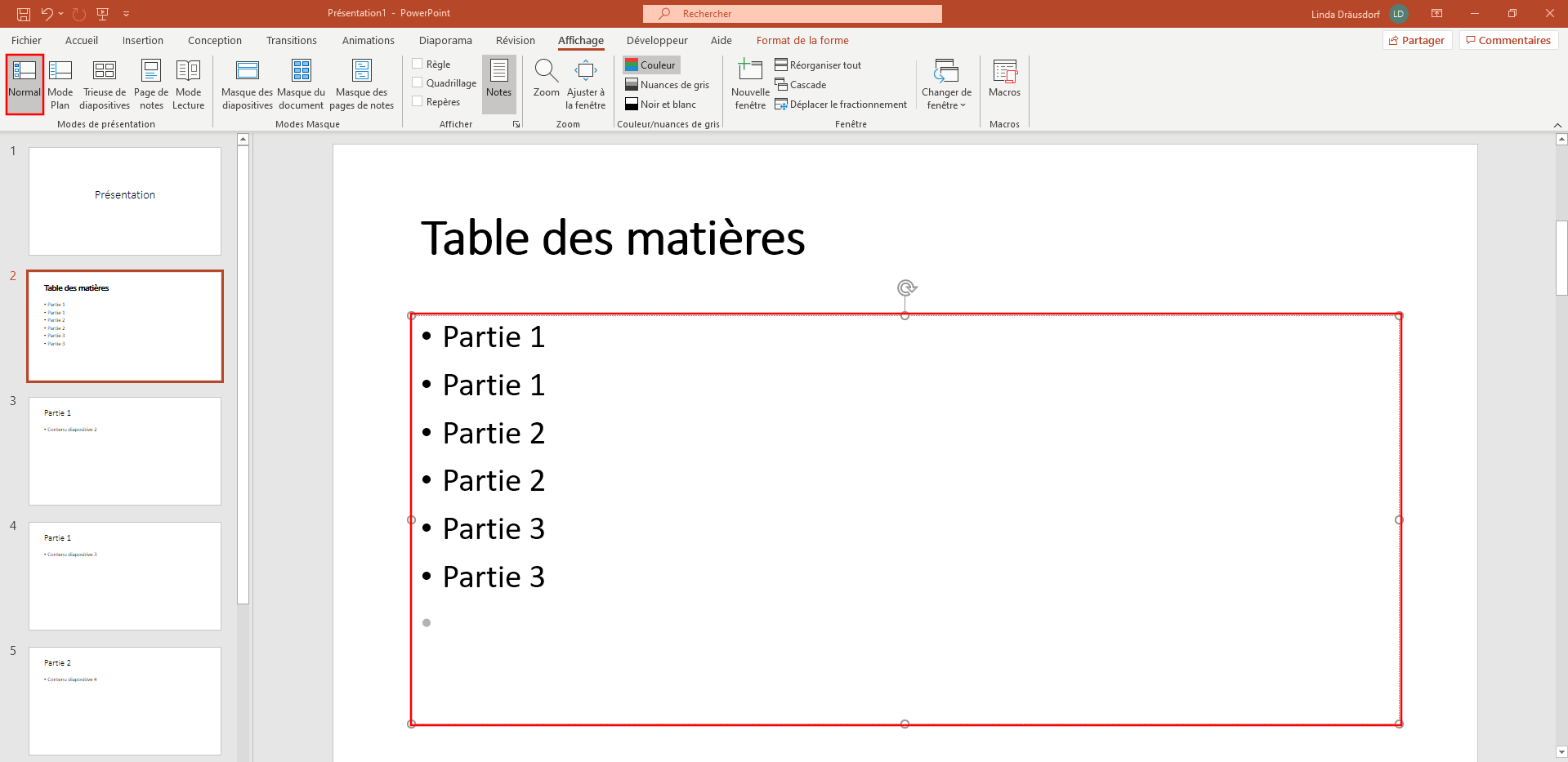
Task: Open the Transitions tab
Action: click(x=292, y=40)
